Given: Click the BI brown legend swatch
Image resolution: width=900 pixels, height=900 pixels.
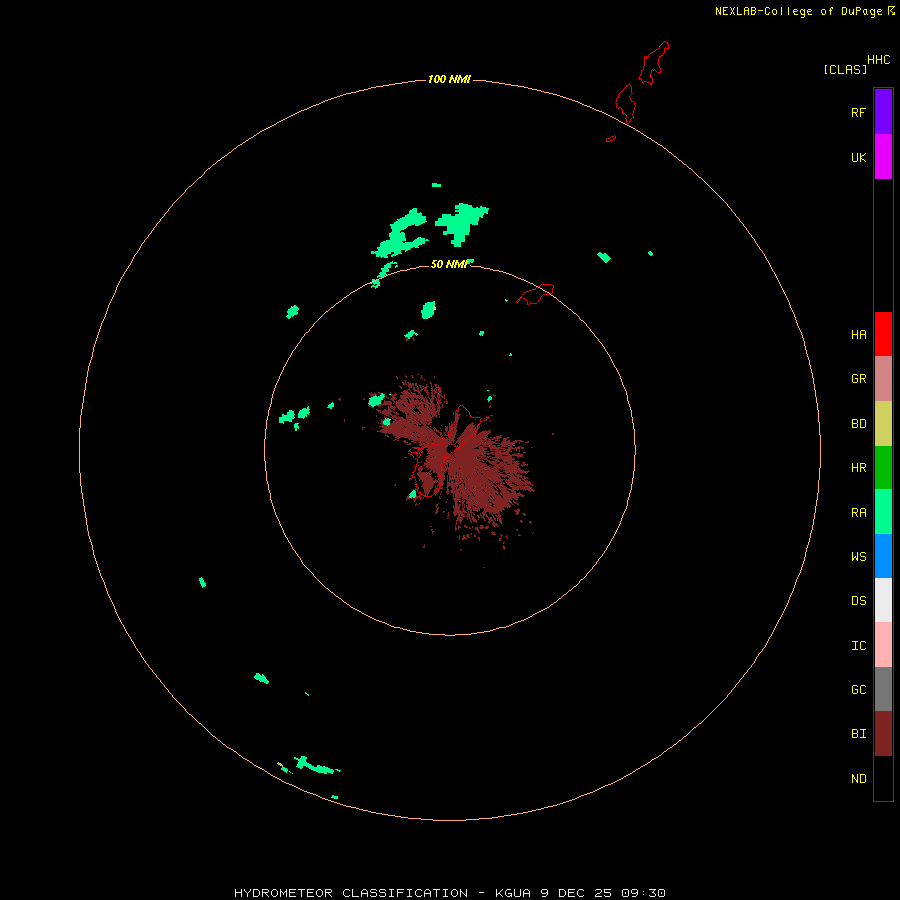Looking at the screenshot, I should pos(883,734).
